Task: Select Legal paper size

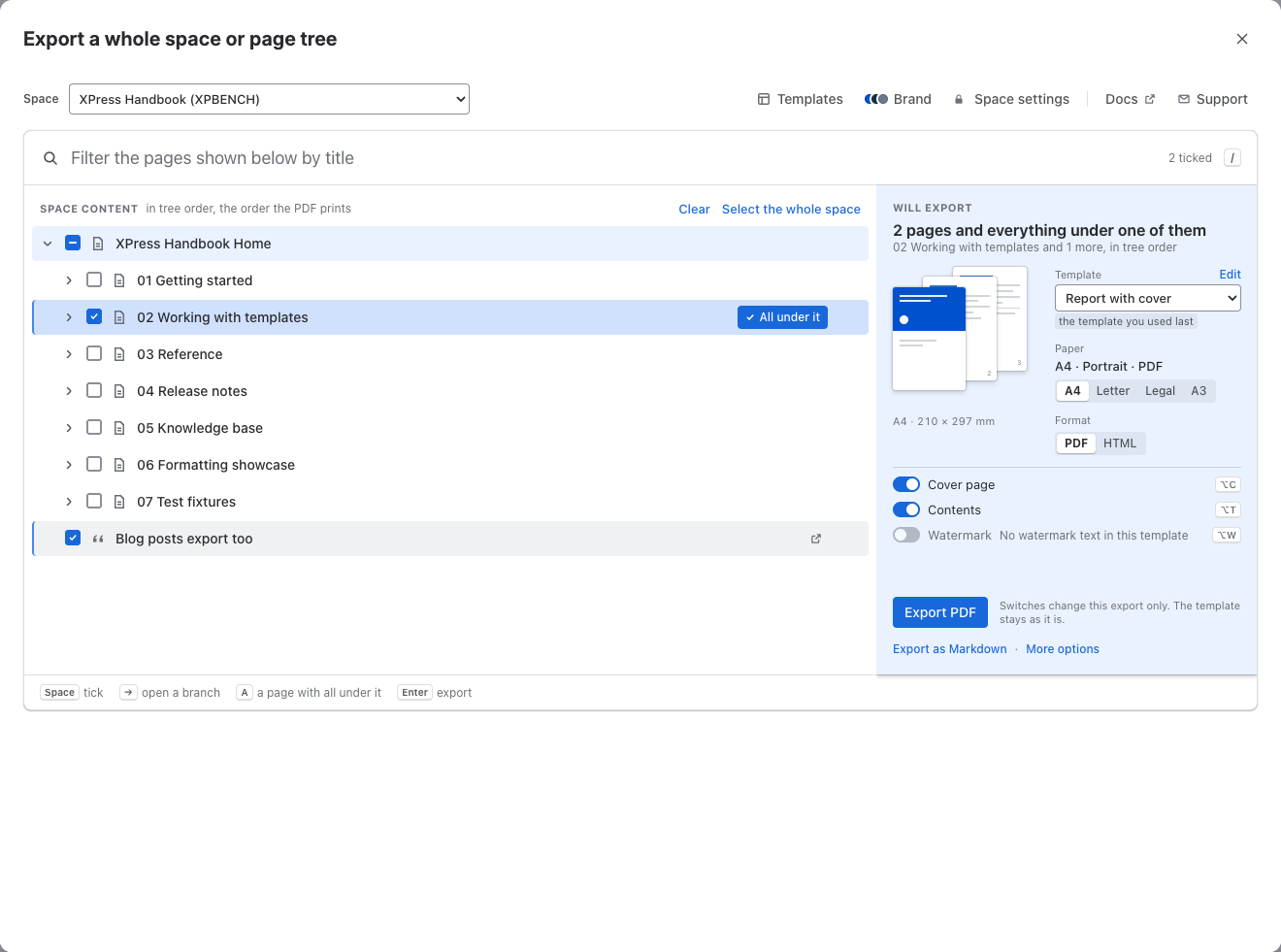Action: [x=1160, y=391]
